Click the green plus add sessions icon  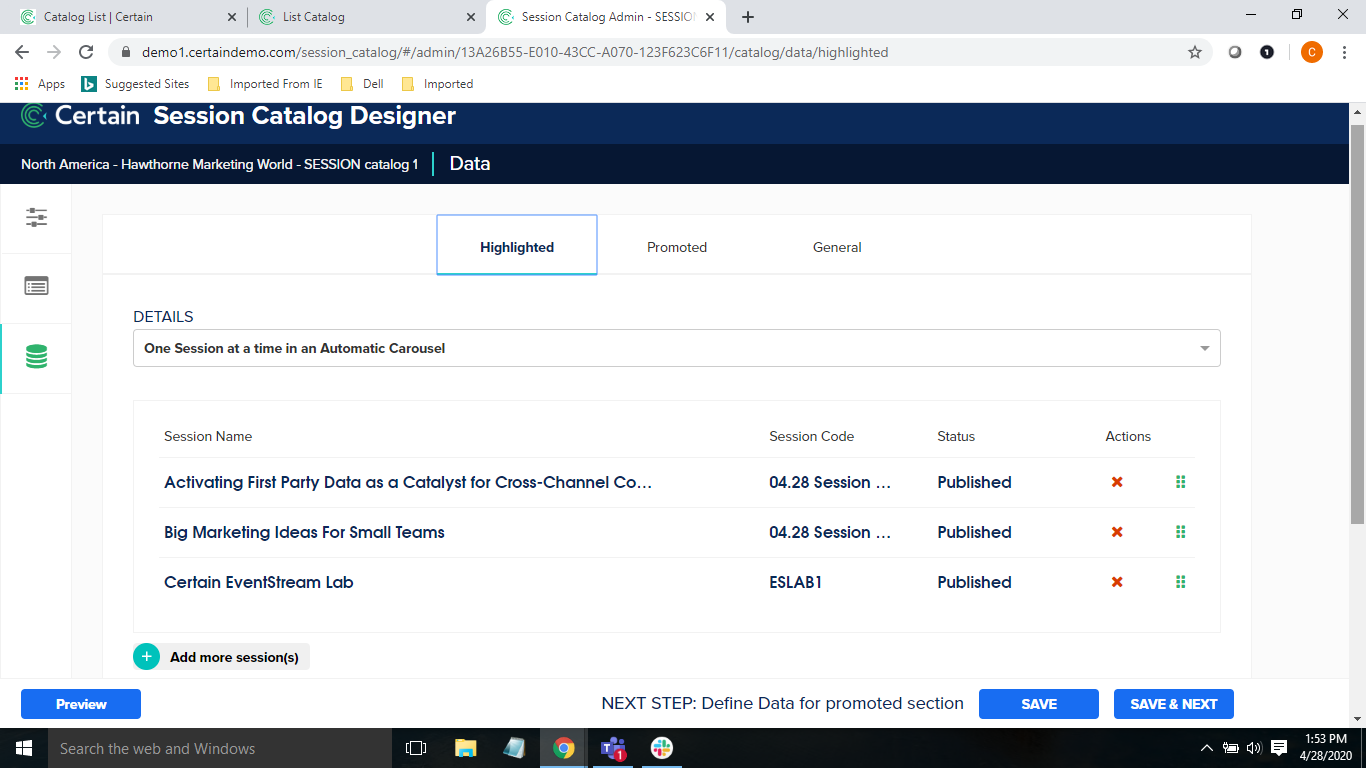146,657
